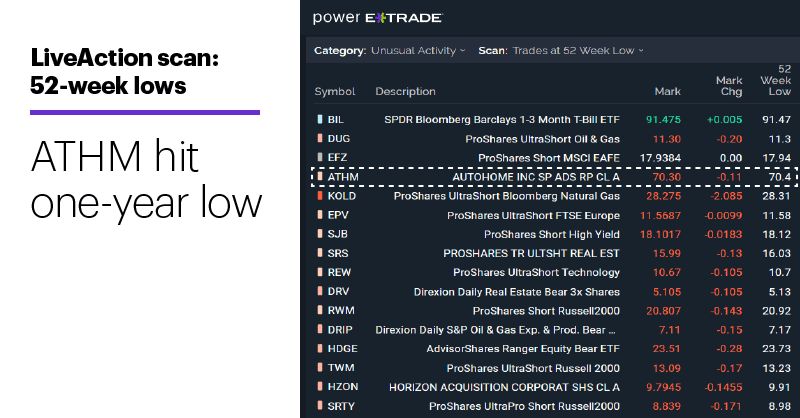The image size is (800, 418).
Task: Click the color marker beside SRTY
Action: click(320, 406)
